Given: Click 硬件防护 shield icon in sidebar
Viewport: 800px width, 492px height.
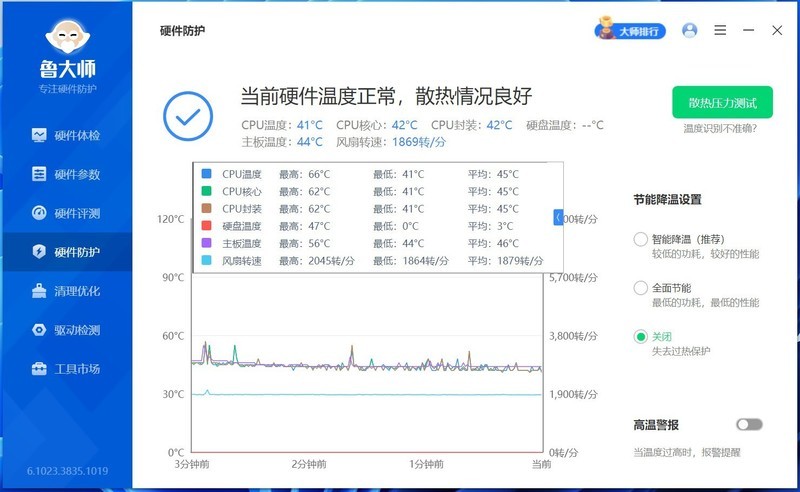Looking at the screenshot, I should tap(39, 252).
